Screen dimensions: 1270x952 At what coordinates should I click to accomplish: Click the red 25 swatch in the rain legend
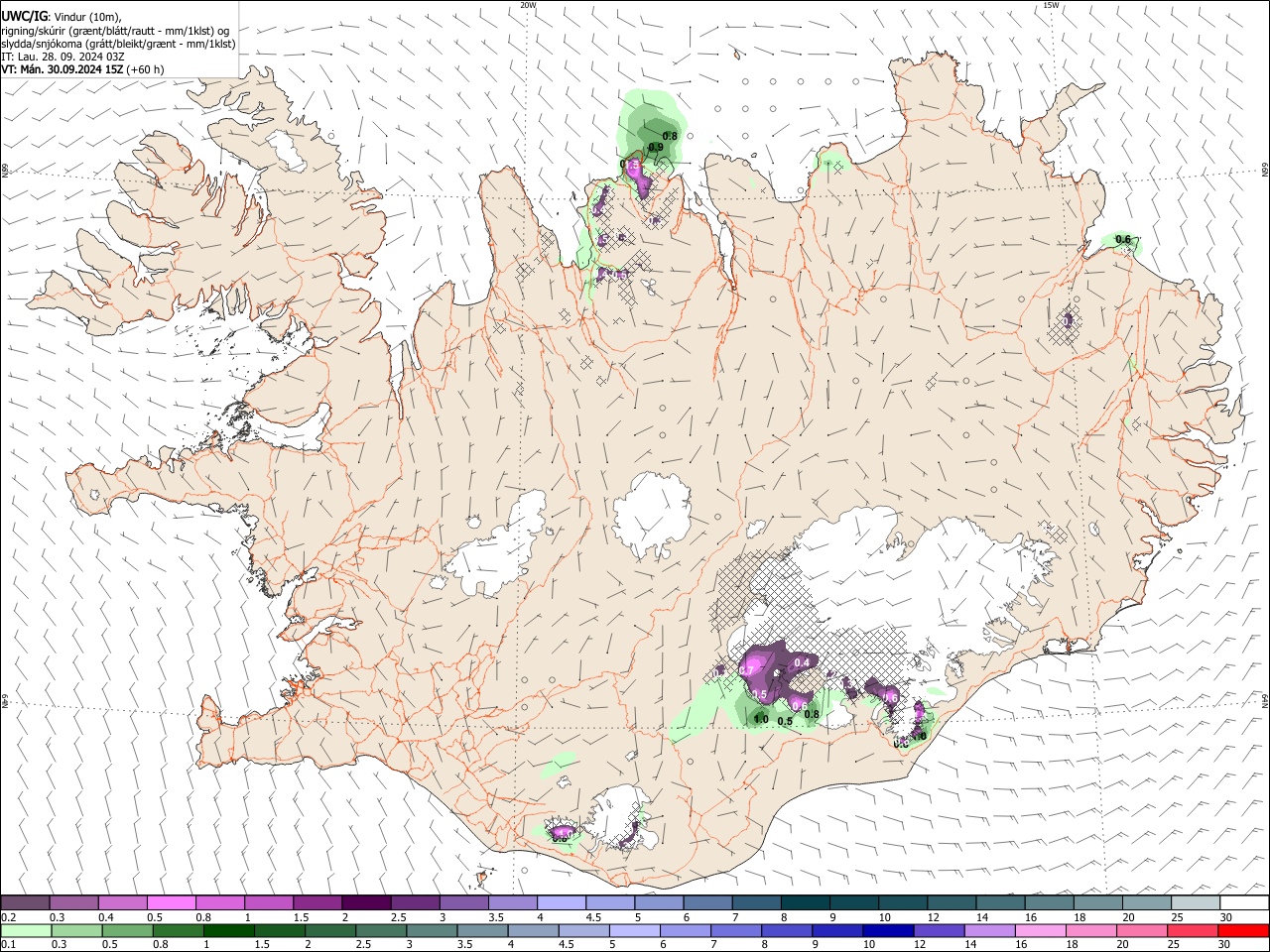tap(1192, 931)
